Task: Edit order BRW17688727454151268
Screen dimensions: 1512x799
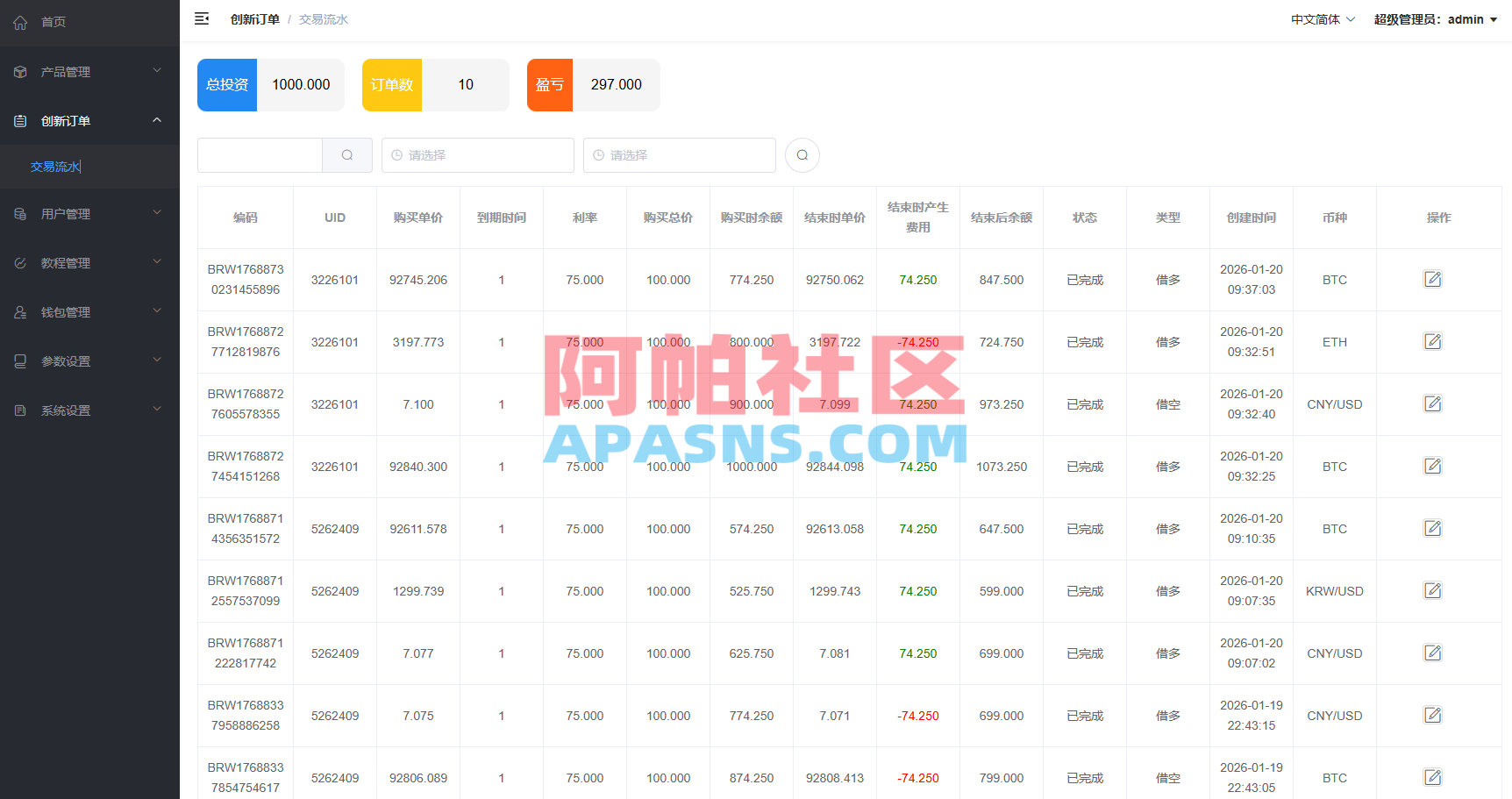Action: tap(1432, 466)
